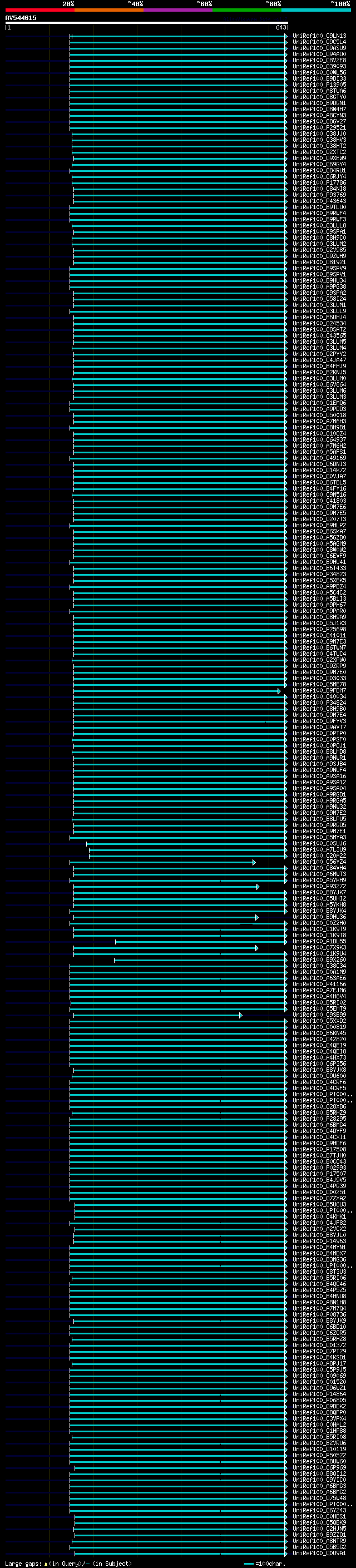Select the UniRef100_P13905 label
356x1568 pixels.
(319, 85)
